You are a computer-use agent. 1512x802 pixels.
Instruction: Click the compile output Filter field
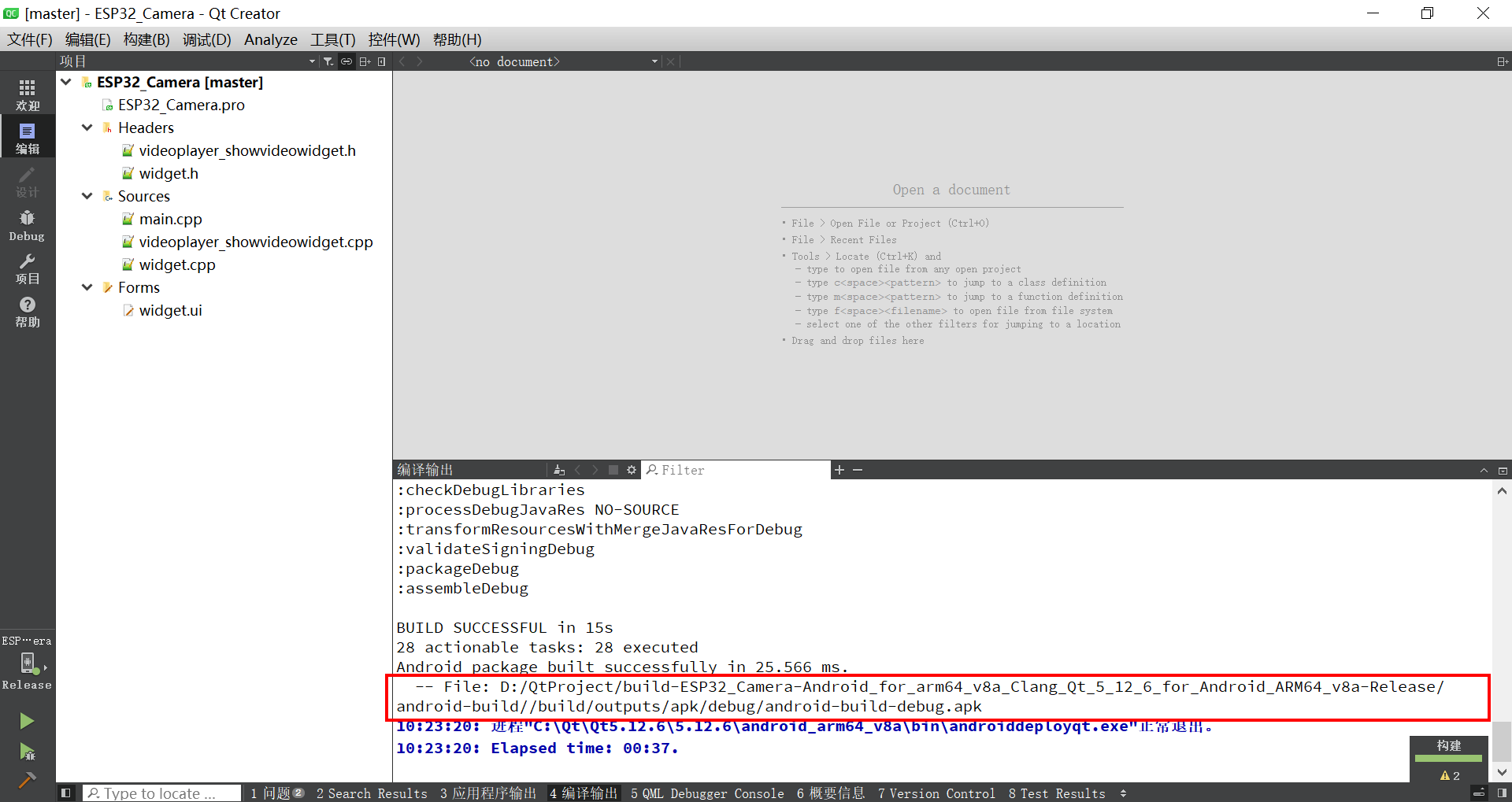pos(736,470)
